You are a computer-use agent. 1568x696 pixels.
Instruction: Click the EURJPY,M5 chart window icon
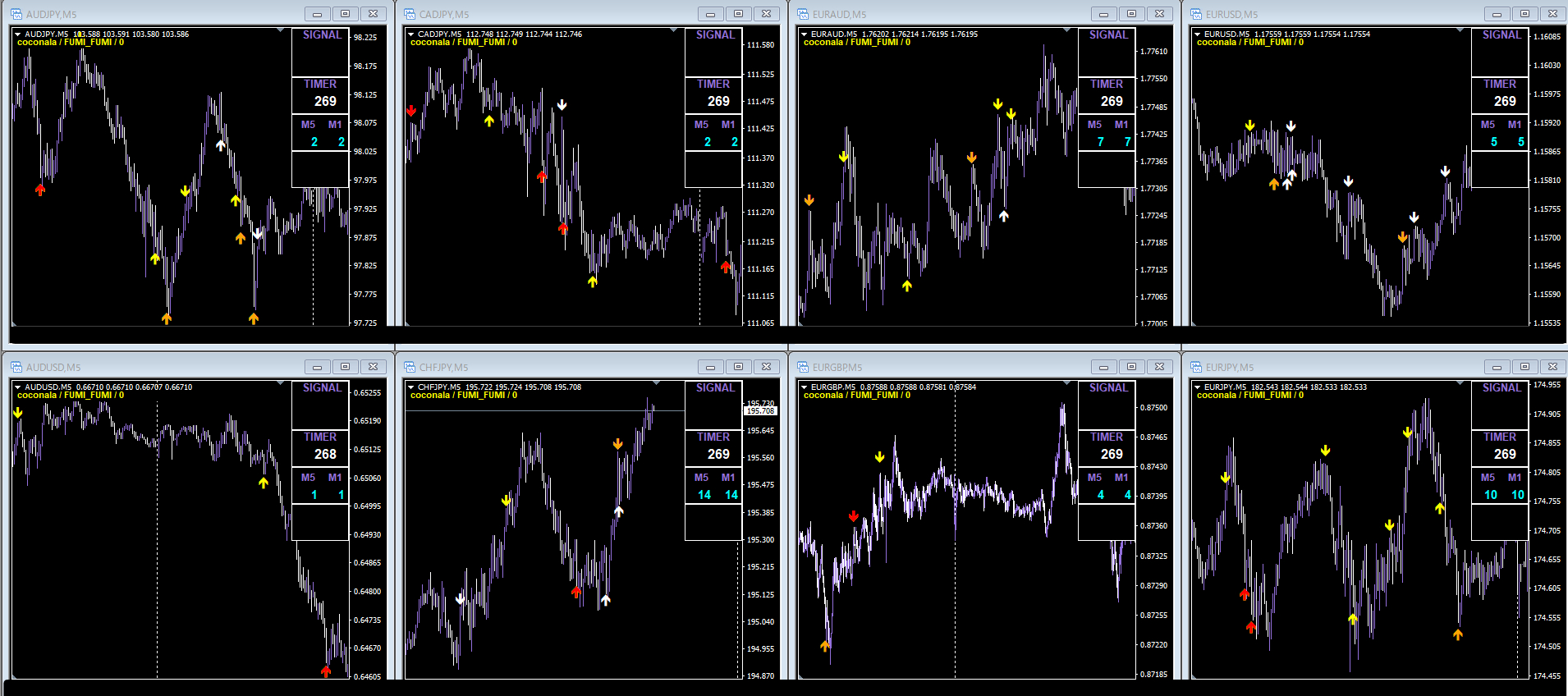(x=1195, y=367)
